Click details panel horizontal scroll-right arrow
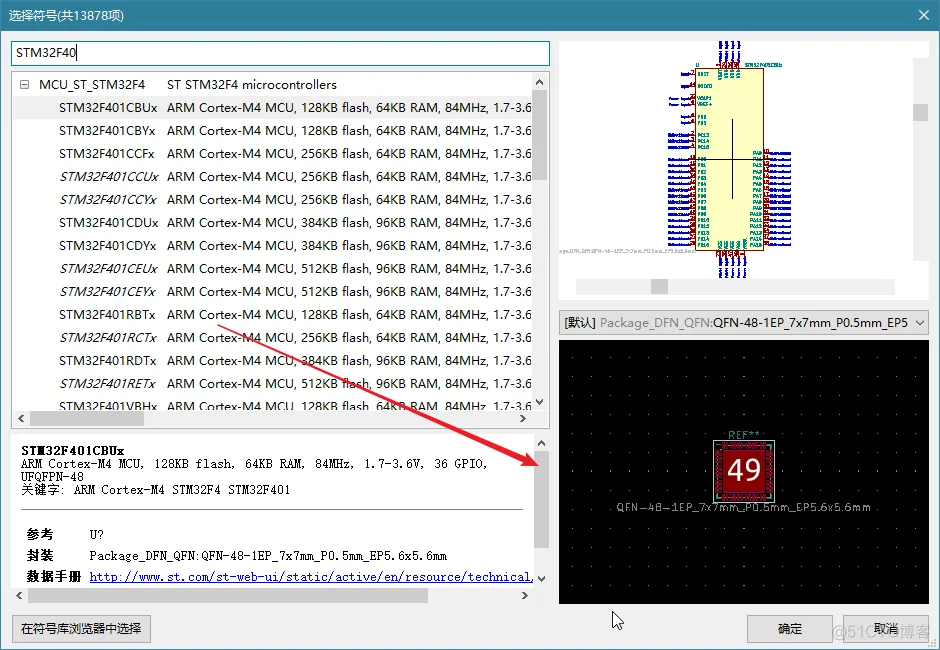 [x=525, y=595]
